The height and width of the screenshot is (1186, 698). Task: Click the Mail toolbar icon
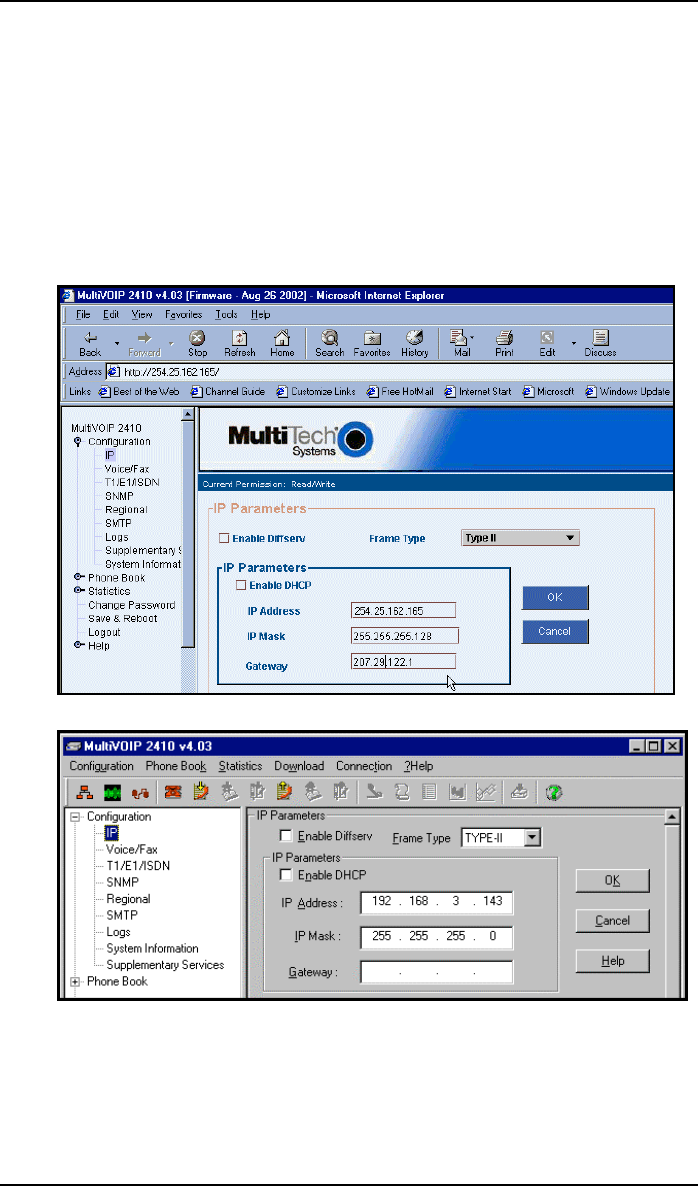coord(461,343)
